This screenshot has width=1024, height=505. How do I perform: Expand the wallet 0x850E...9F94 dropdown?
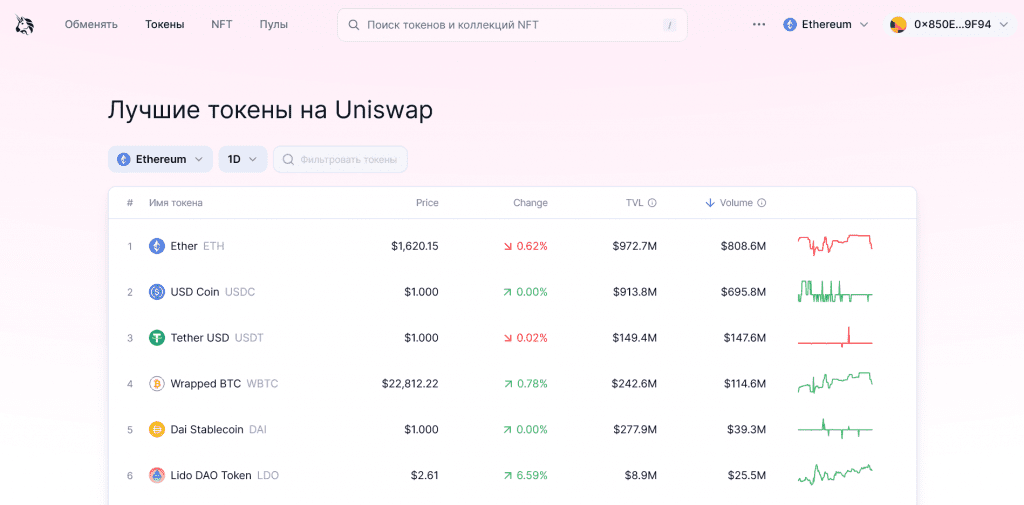pyautogui.click(x=951, y=25)
